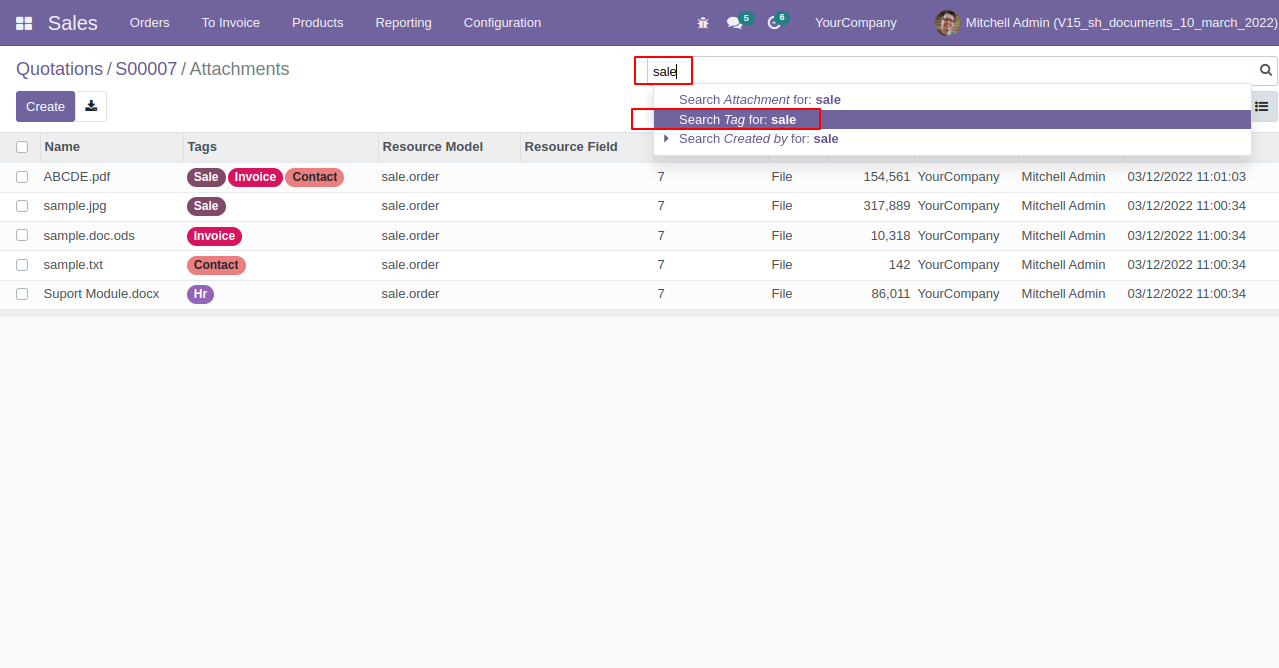Expand the Search Created by option
The image size is (1279, 668).
[666, 138]
